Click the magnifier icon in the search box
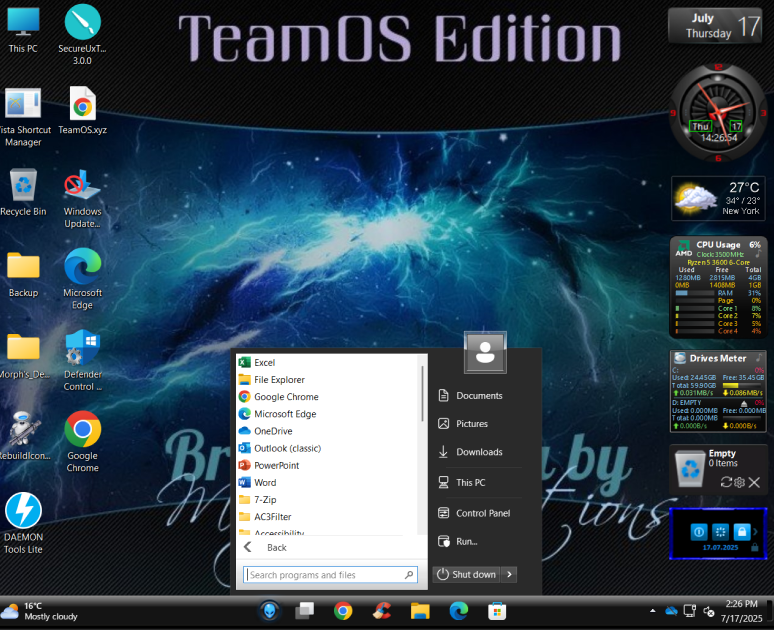 click(x=409, y=575)
